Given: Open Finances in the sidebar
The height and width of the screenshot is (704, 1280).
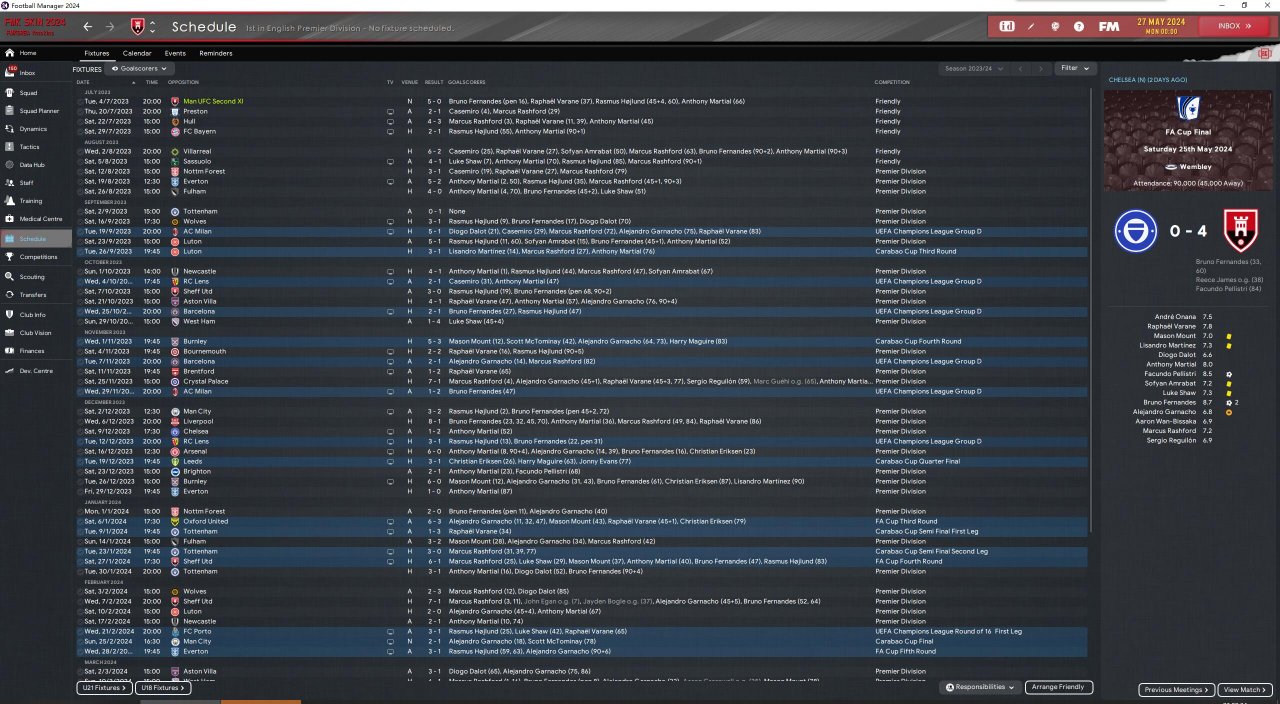Looking at the screenshot, I should [x=32, y=351].
